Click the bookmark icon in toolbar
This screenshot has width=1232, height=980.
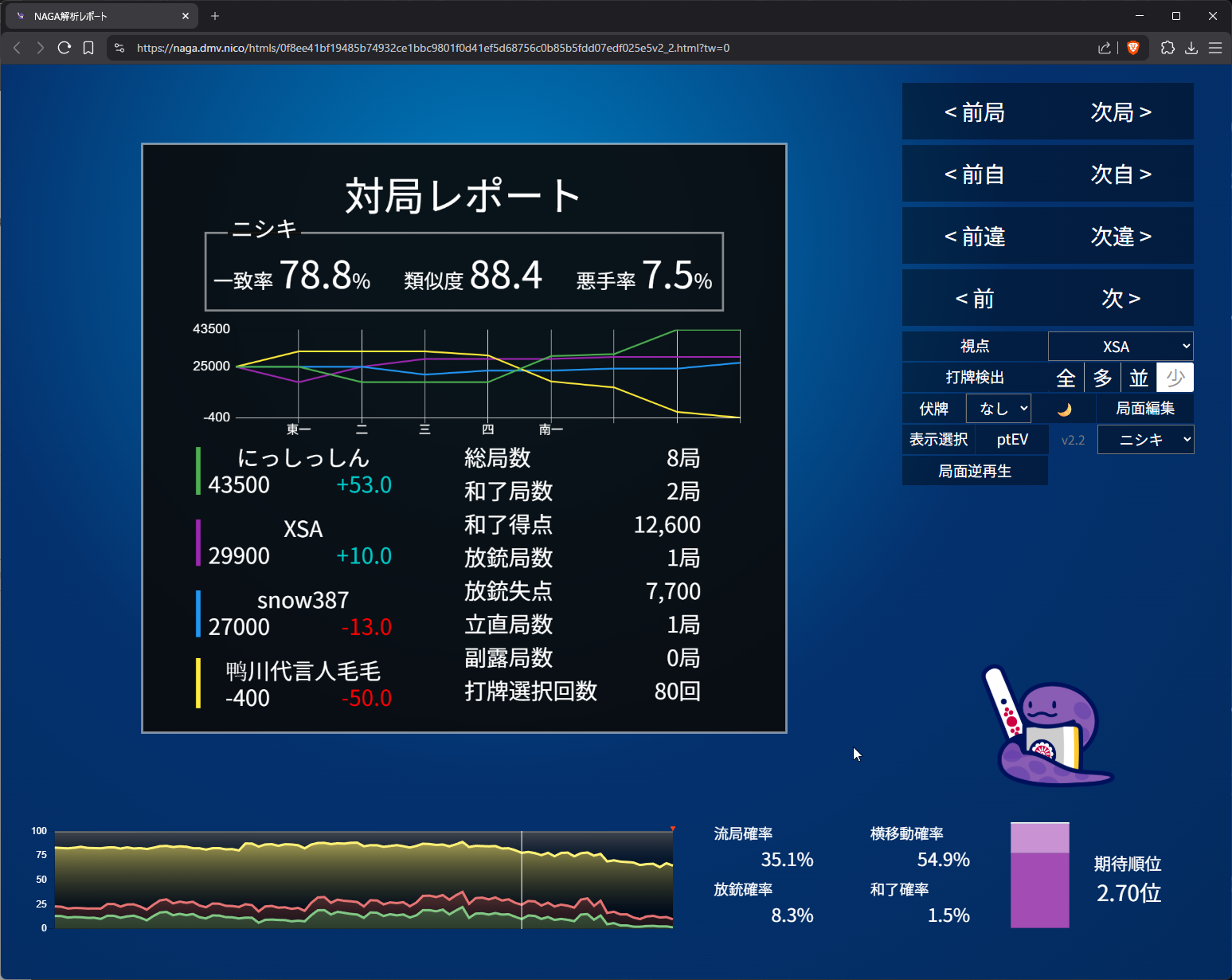(88, 48)
